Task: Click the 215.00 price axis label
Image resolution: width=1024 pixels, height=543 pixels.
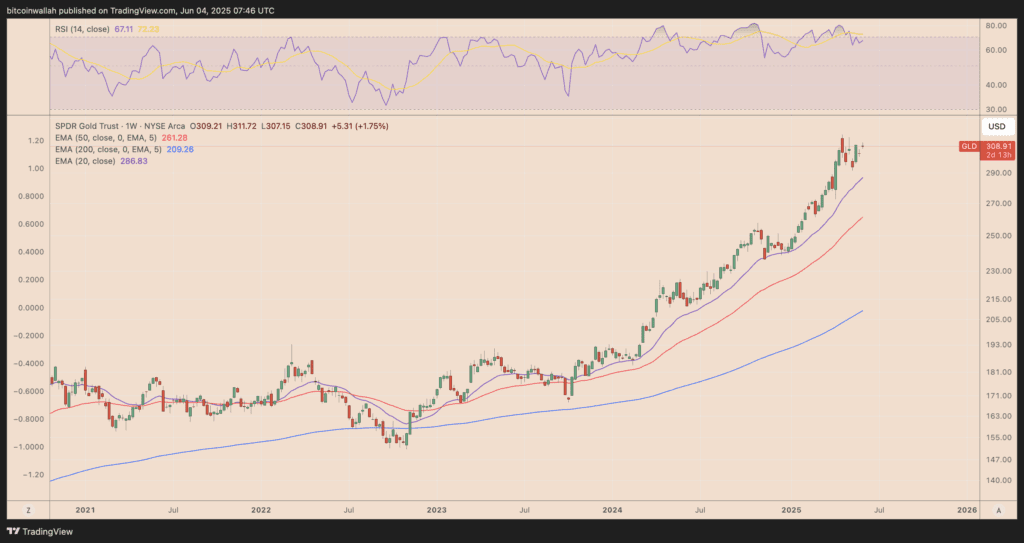Action: [999, 299]
